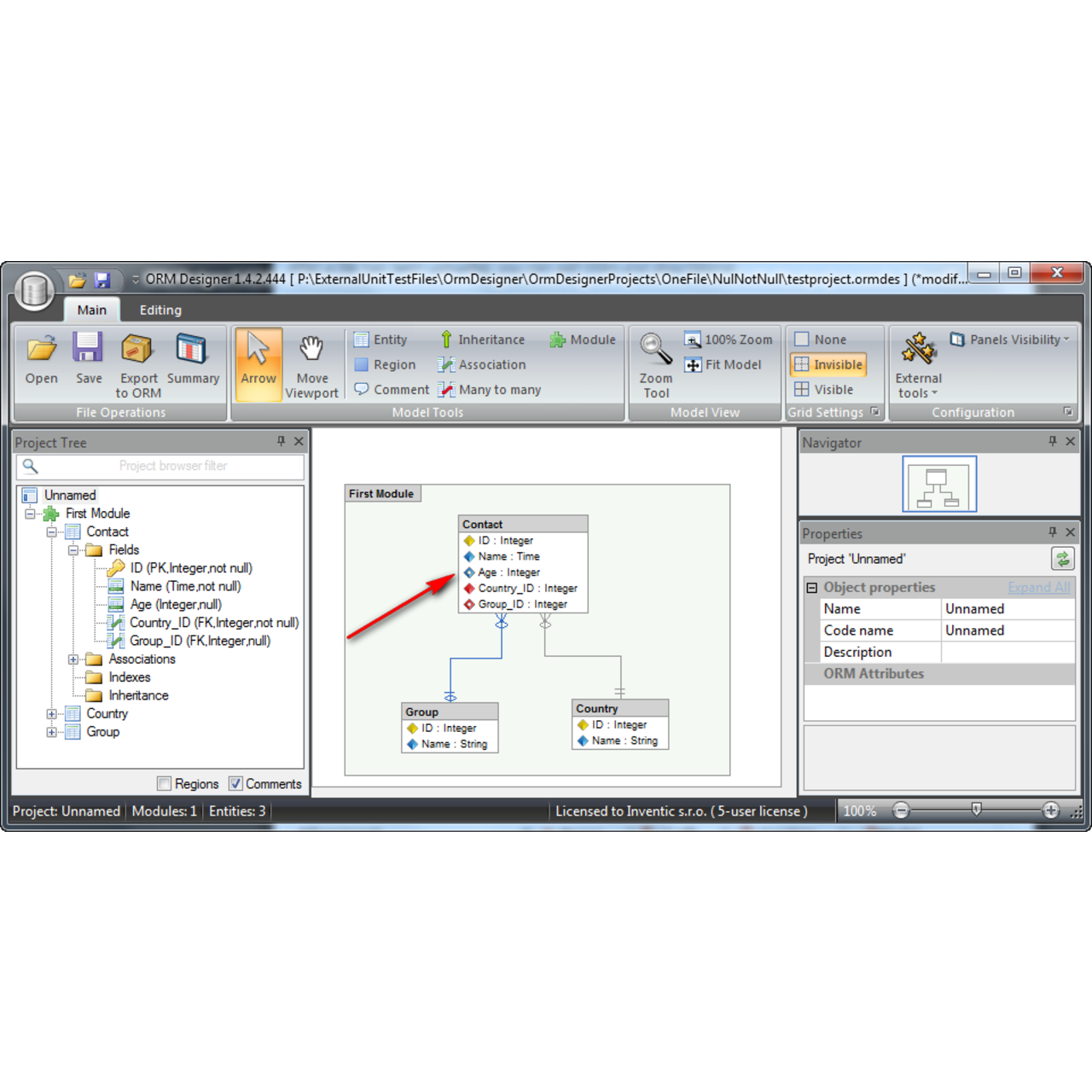Select the Inheritance tool
The image size is (1092, 1092).
(x=482, y=340)
